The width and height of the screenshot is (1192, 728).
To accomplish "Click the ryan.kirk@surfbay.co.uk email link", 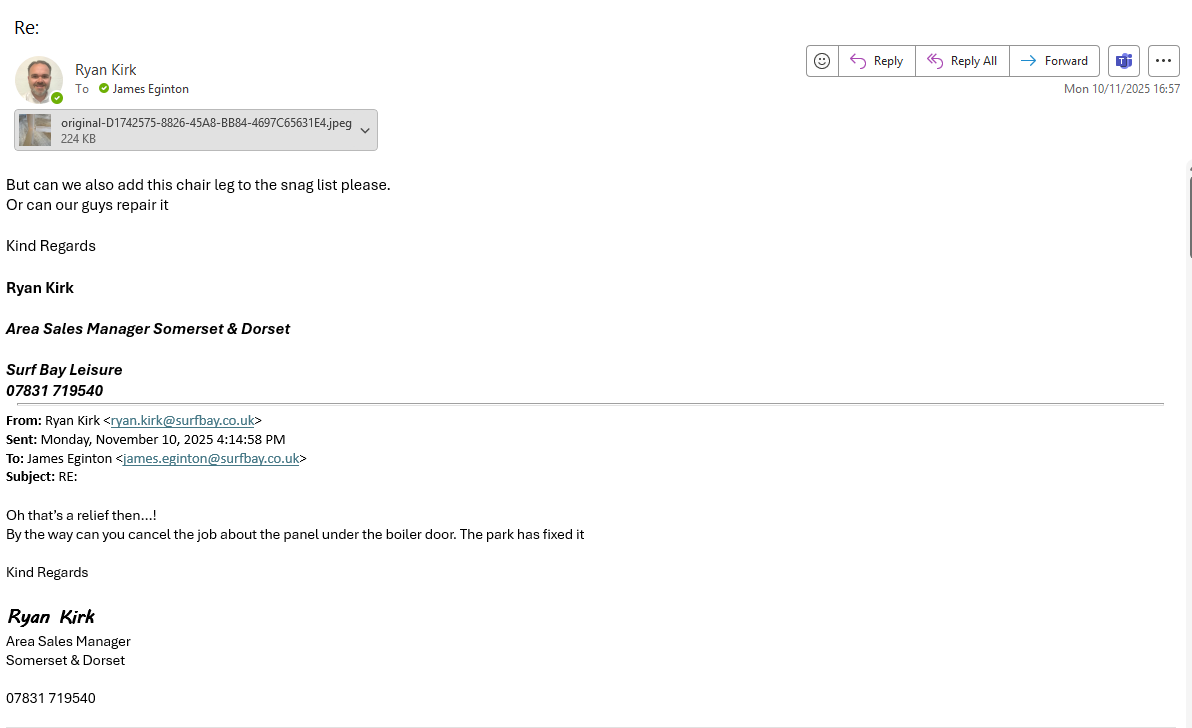I will [x=182, y=421].
